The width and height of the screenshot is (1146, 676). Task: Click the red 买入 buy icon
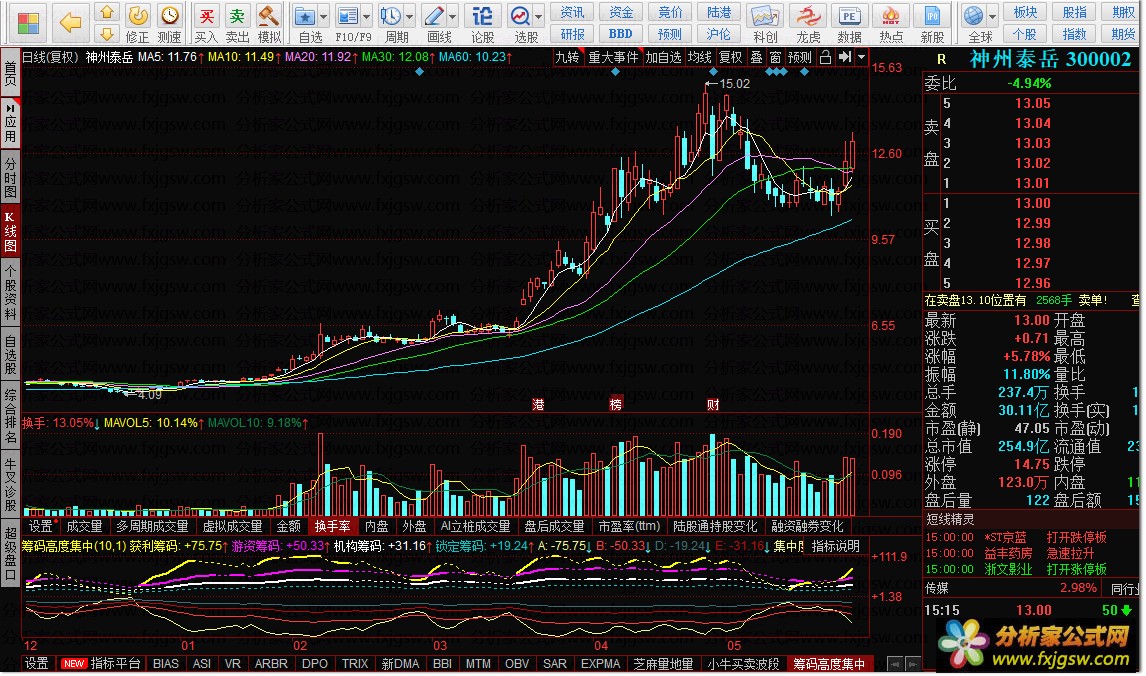coord(206,23)
